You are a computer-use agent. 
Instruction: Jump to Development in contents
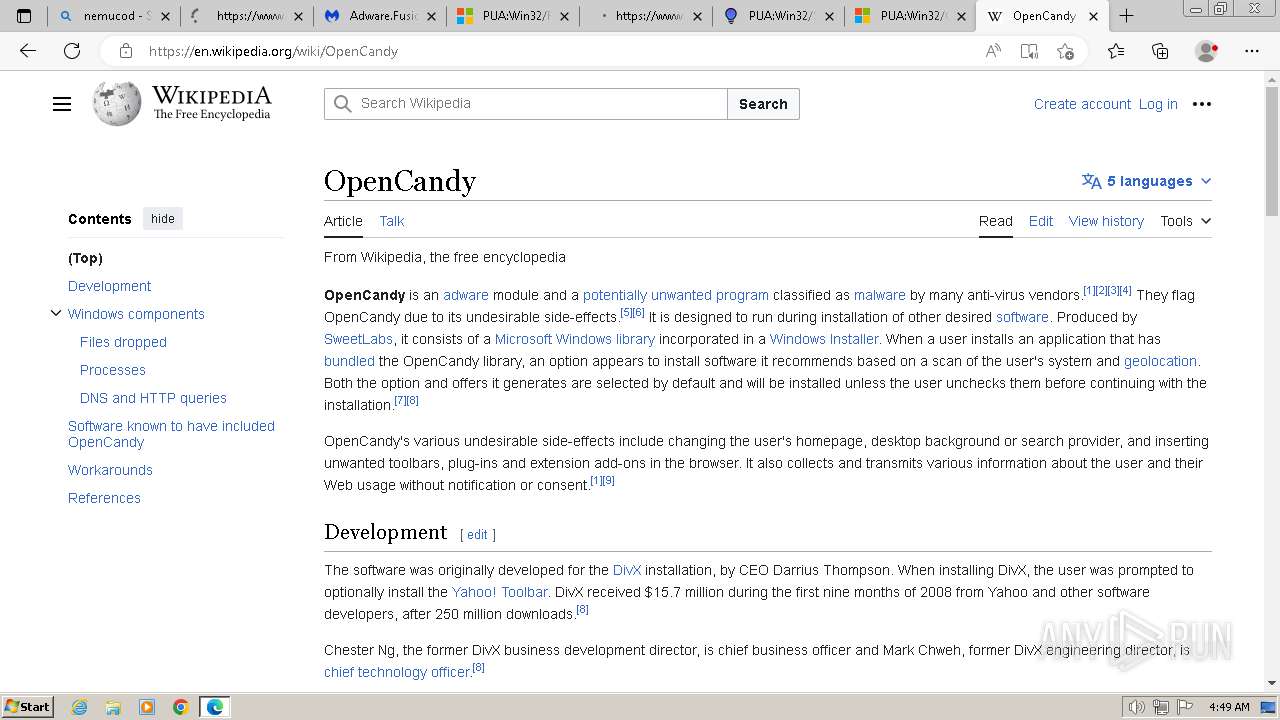[109, 286]
